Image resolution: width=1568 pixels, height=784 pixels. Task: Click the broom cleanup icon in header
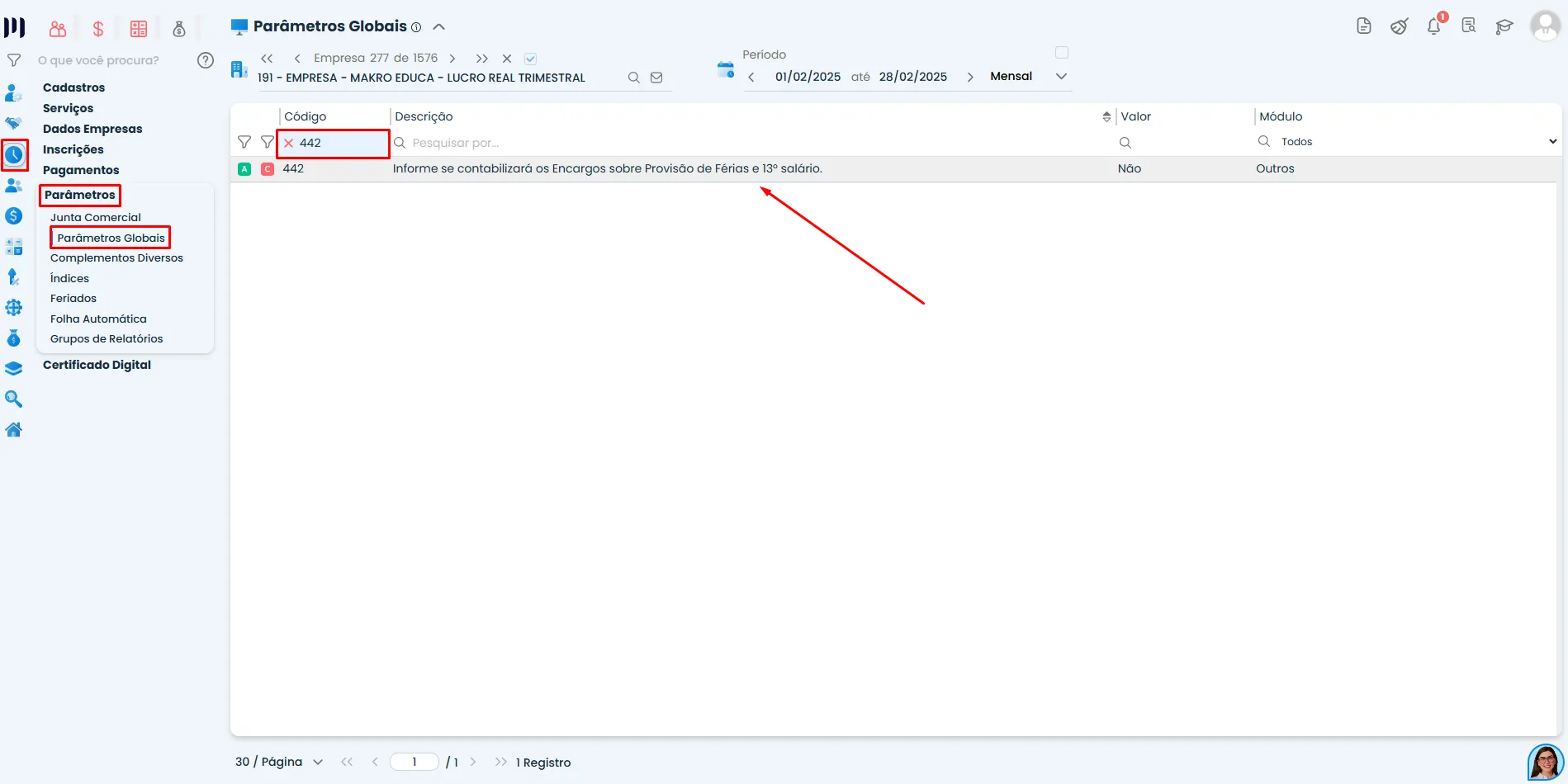point(1399,26)
